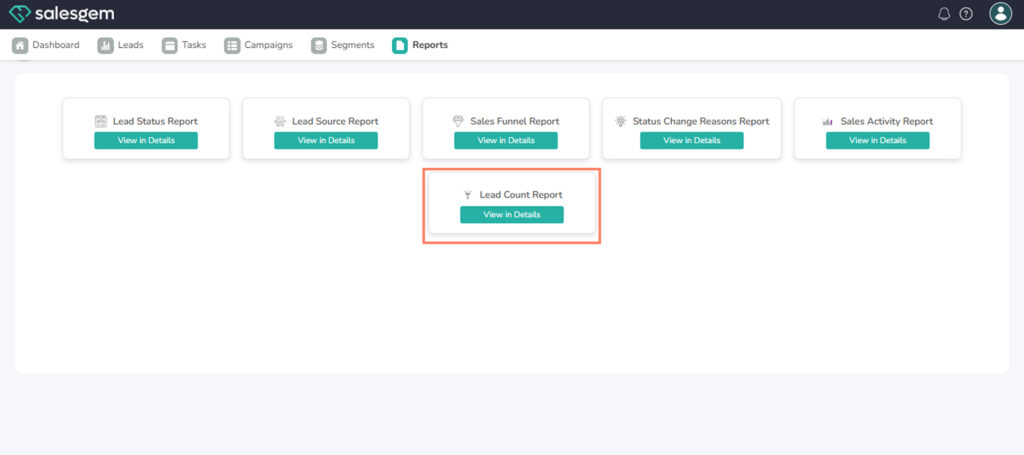
Task: View details of Lead Source Report
Action: (326, 140)
